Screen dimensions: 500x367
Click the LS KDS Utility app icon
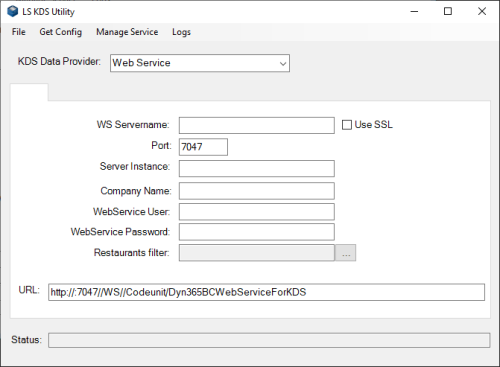click(13, 11)
